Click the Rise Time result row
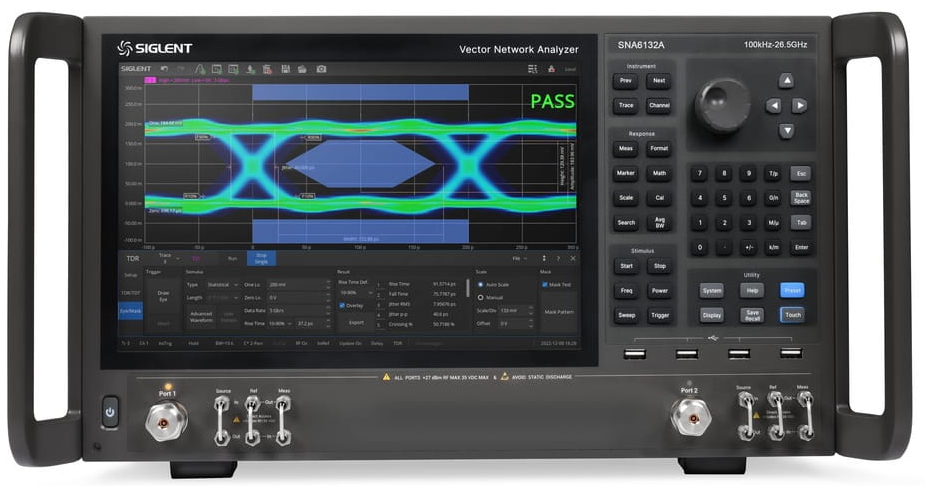Image resolution: width=925 pixels, height=486 pixels. (421, 284)
